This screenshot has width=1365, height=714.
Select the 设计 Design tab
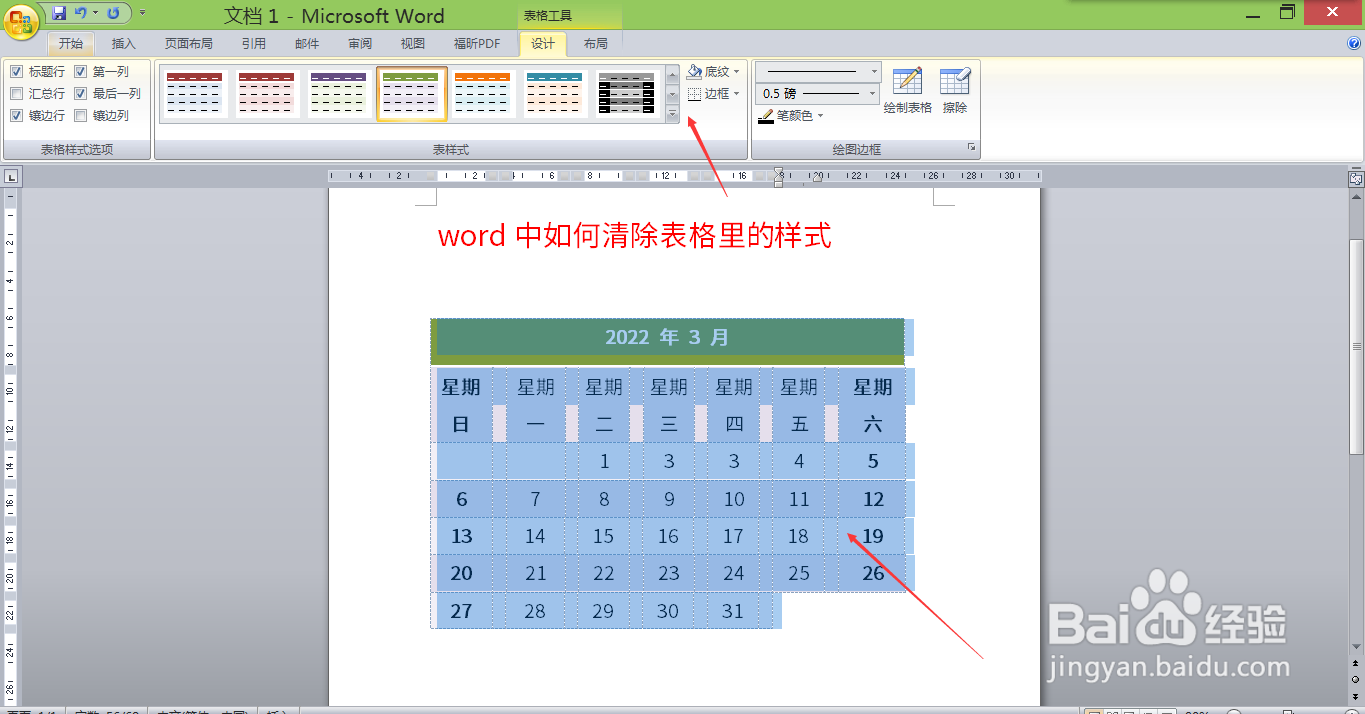(x=543, y=44)
